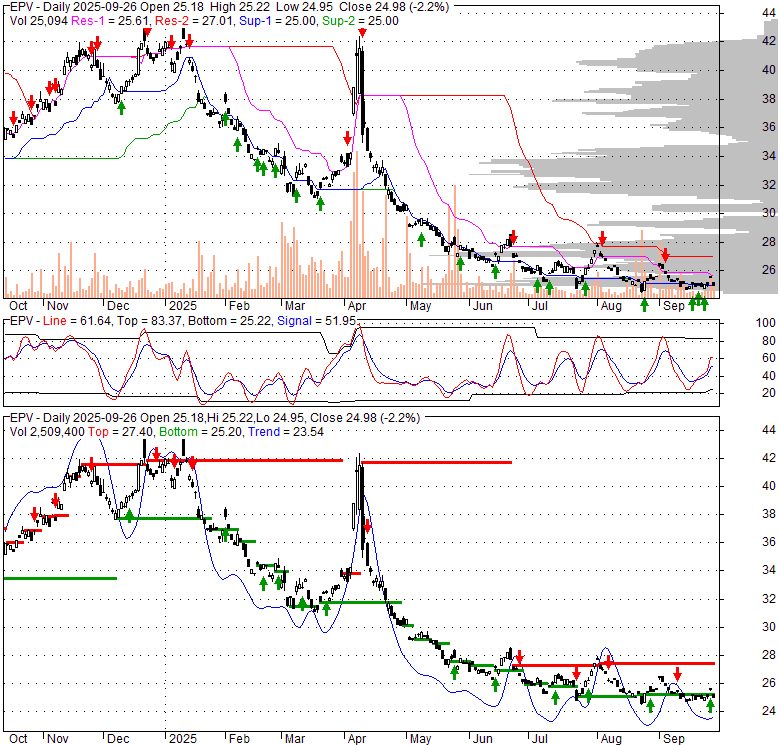Viewport: 780px width, 745px height.
Task: Click the red arrow at early August peak, top chart
Action: tap(602, 237)
